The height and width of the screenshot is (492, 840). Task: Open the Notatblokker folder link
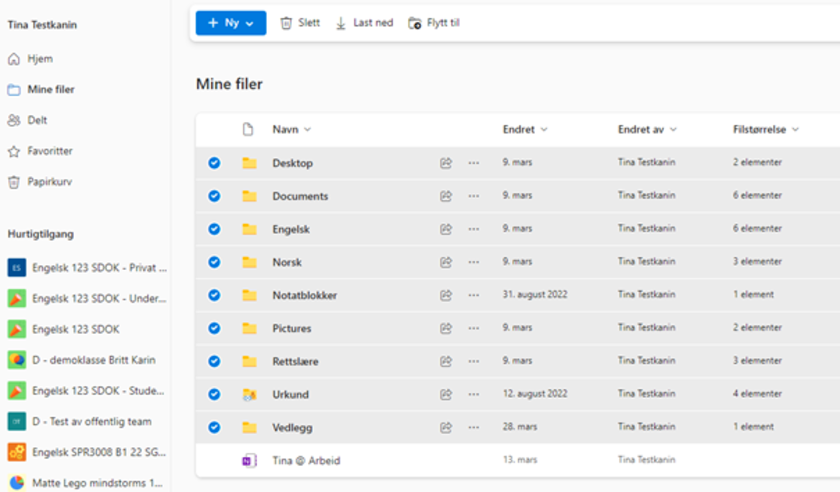[x=305, y=295]
